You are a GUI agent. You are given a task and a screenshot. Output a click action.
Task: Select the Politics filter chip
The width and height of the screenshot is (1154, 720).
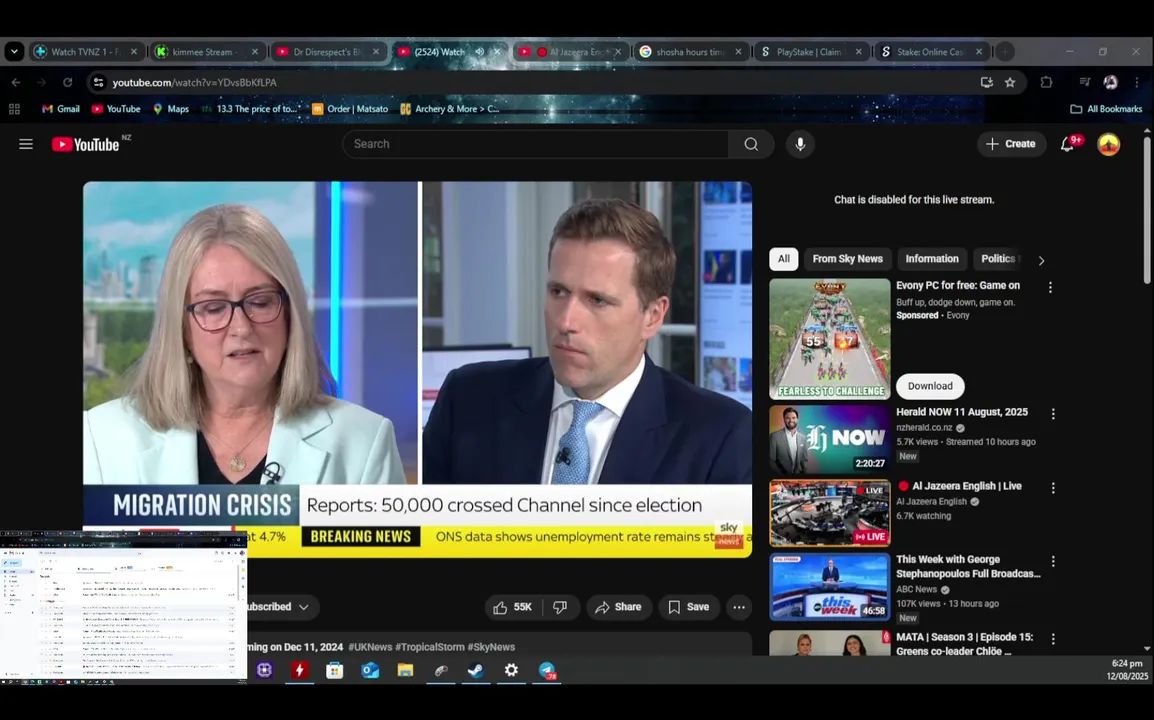click(998, 259)
